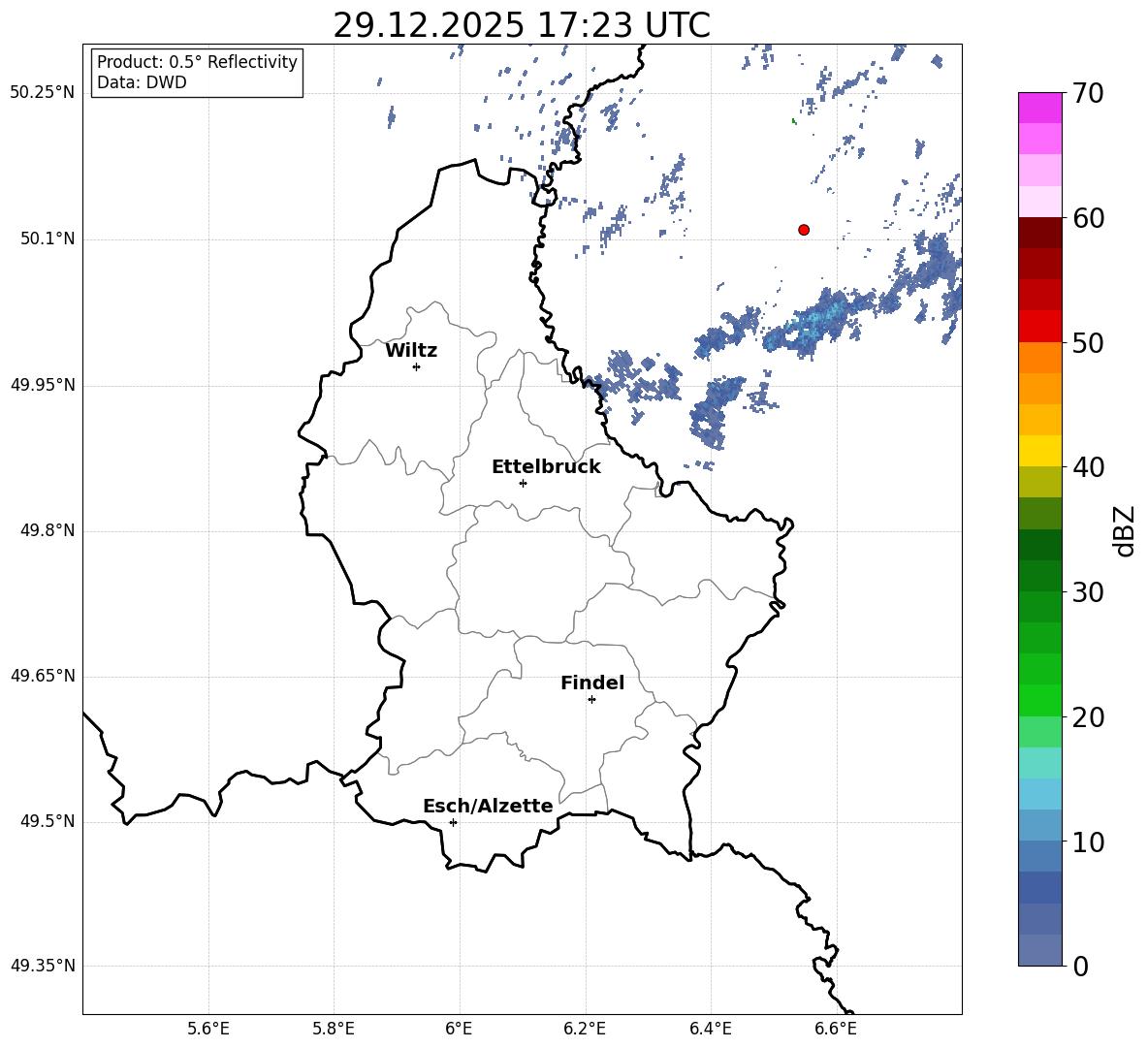Image resolution: width=1148 pixels, height=1048 pixels.
Task: Click the 6.2°E longitude label
Action: coord(585,1029)
